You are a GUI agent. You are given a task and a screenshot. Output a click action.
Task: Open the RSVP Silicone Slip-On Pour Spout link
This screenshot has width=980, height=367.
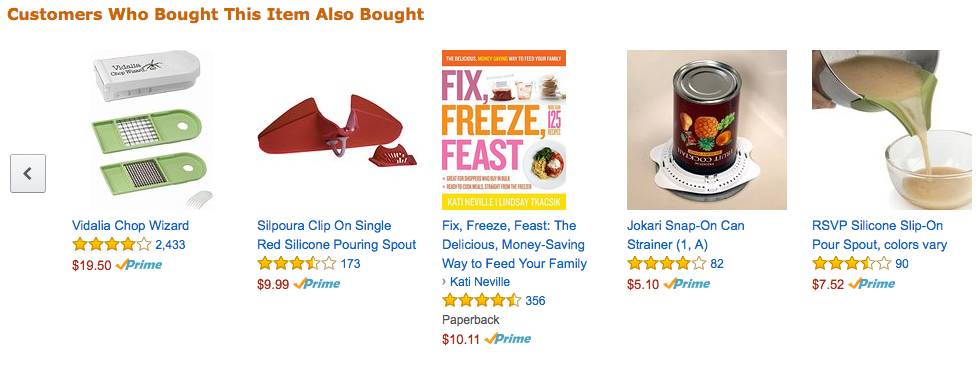879,235
